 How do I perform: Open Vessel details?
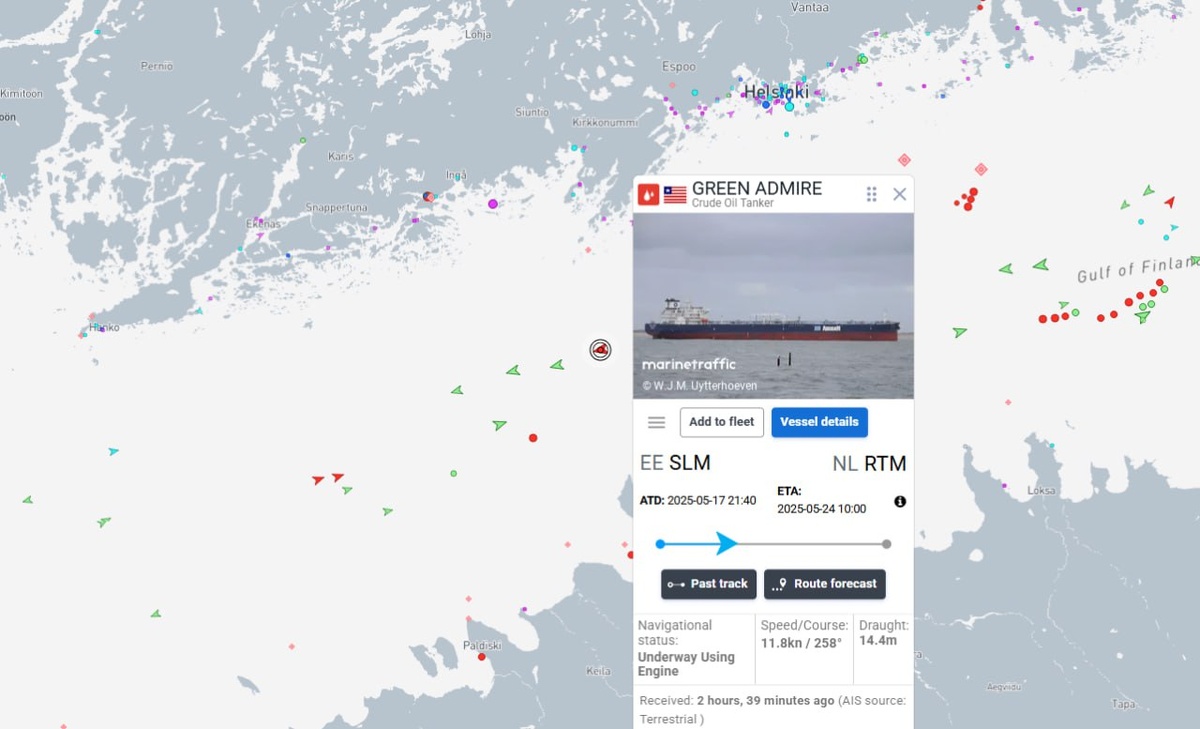819,422
